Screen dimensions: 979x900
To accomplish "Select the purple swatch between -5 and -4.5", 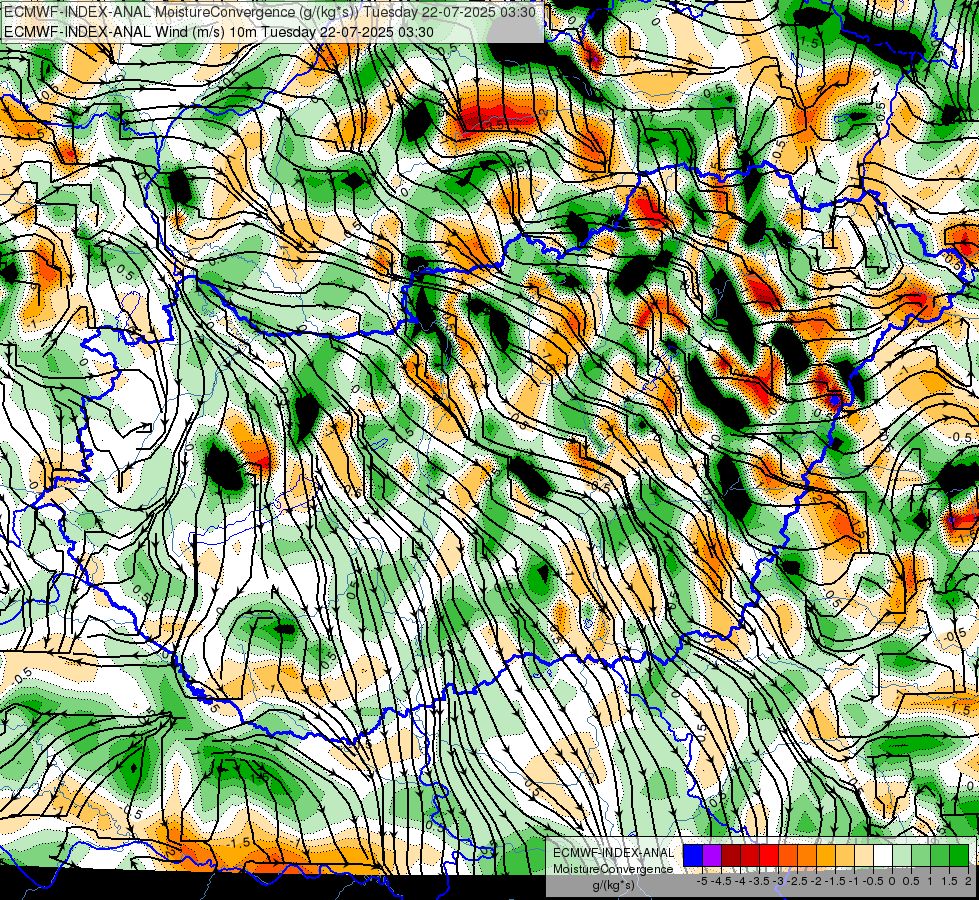I will (x=712, y=855).
